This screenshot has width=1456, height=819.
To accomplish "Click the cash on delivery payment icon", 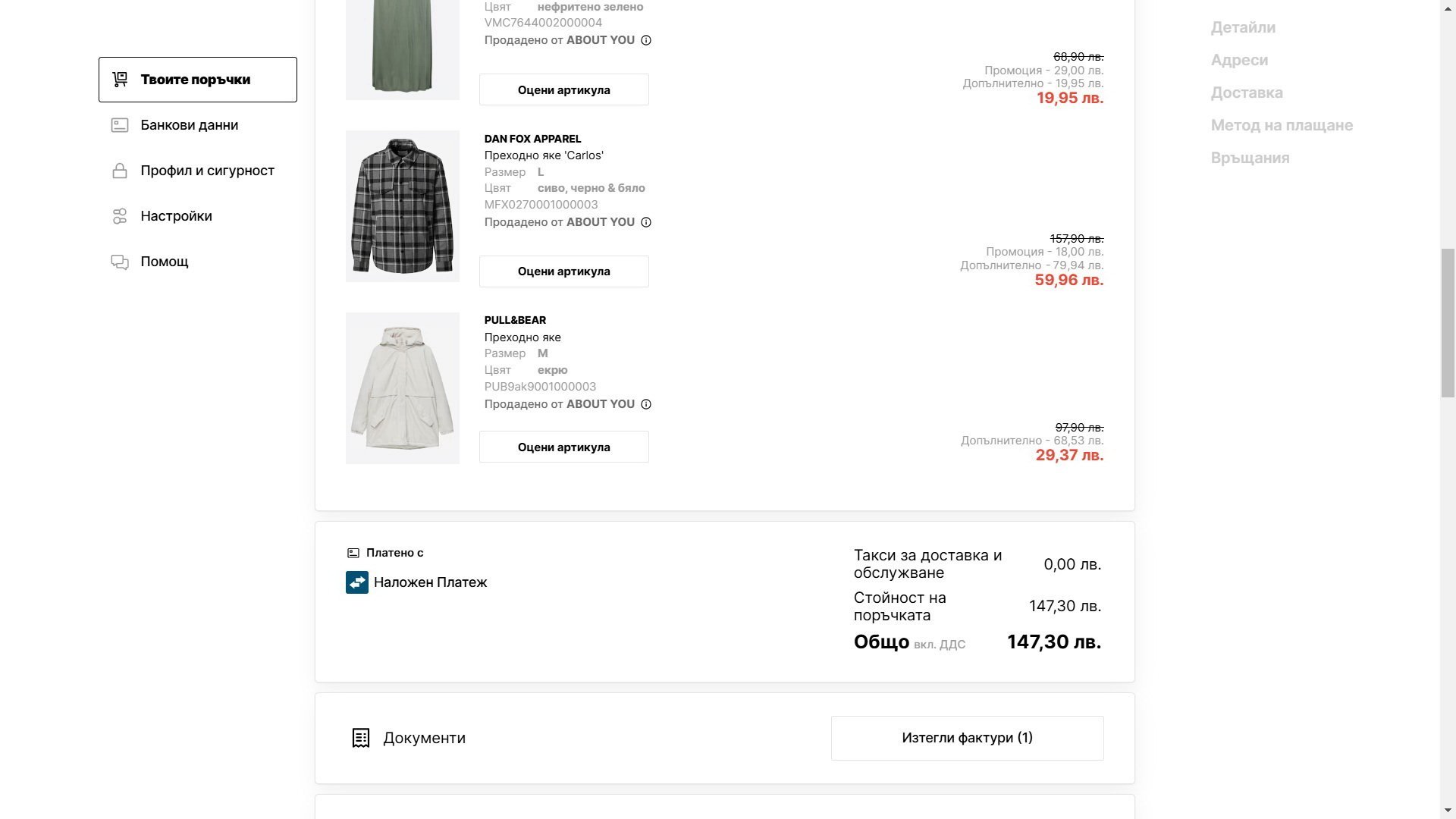I will 357,582.
